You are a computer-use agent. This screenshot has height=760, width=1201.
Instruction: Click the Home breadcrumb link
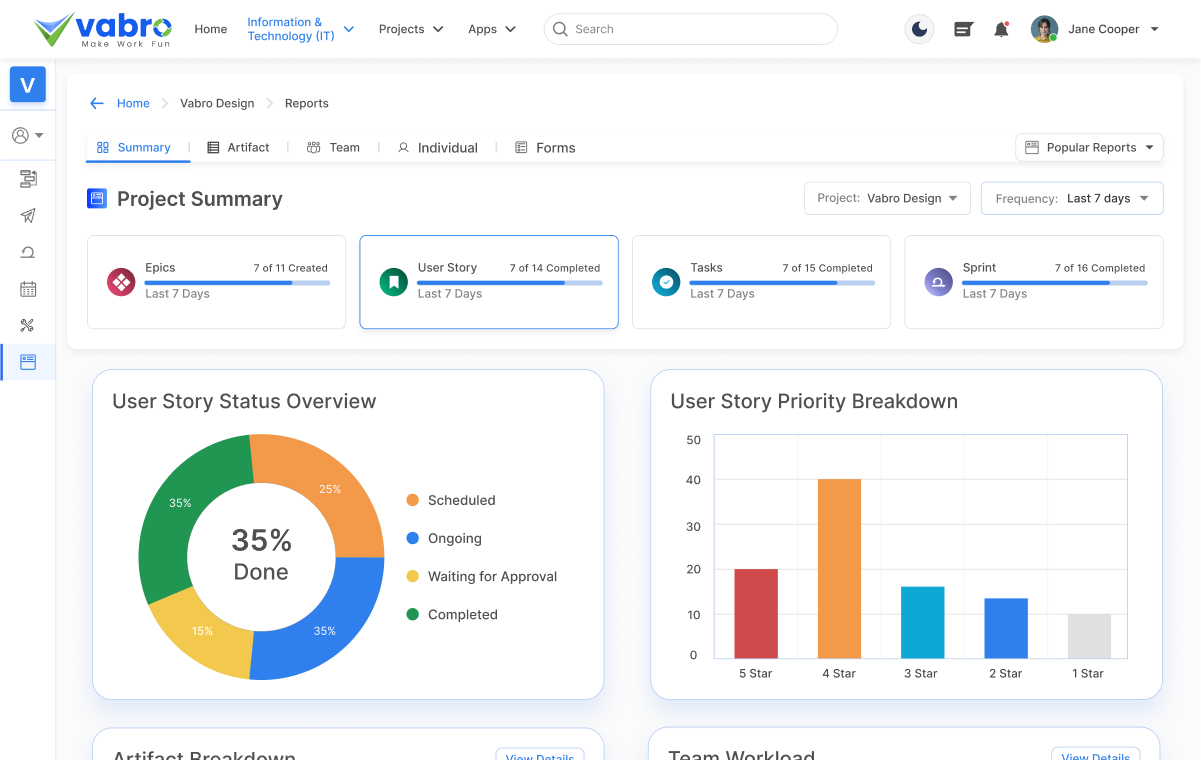click(x=133, y=103)
